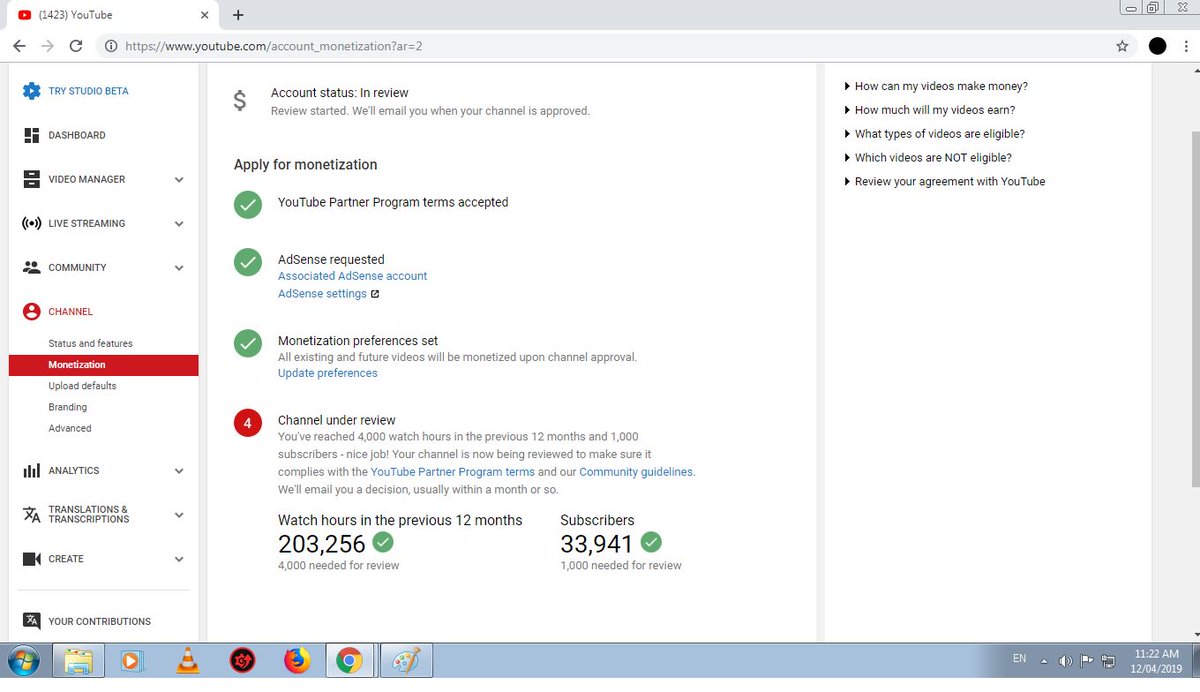
Task: Open Community guidelines link
Action: coord(636,472)
